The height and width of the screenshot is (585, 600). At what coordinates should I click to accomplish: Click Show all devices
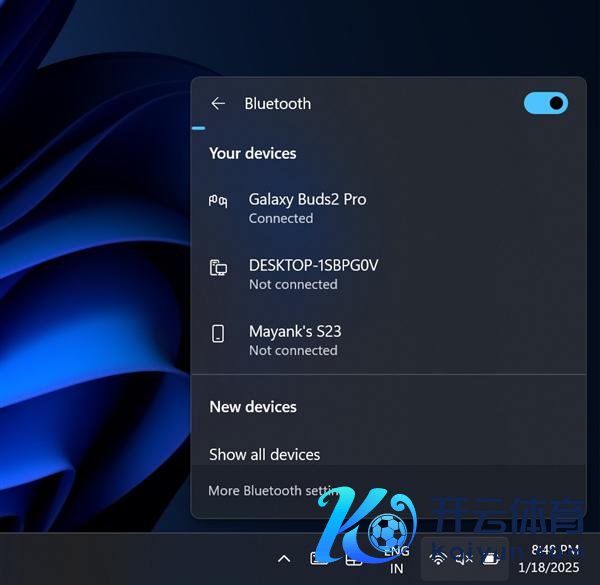point(265,454)
